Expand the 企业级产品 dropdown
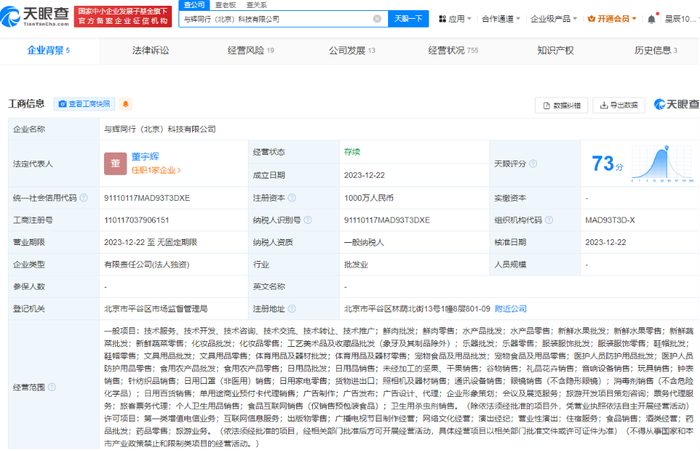This screenshot has width=700, height=451. point(551,18)
